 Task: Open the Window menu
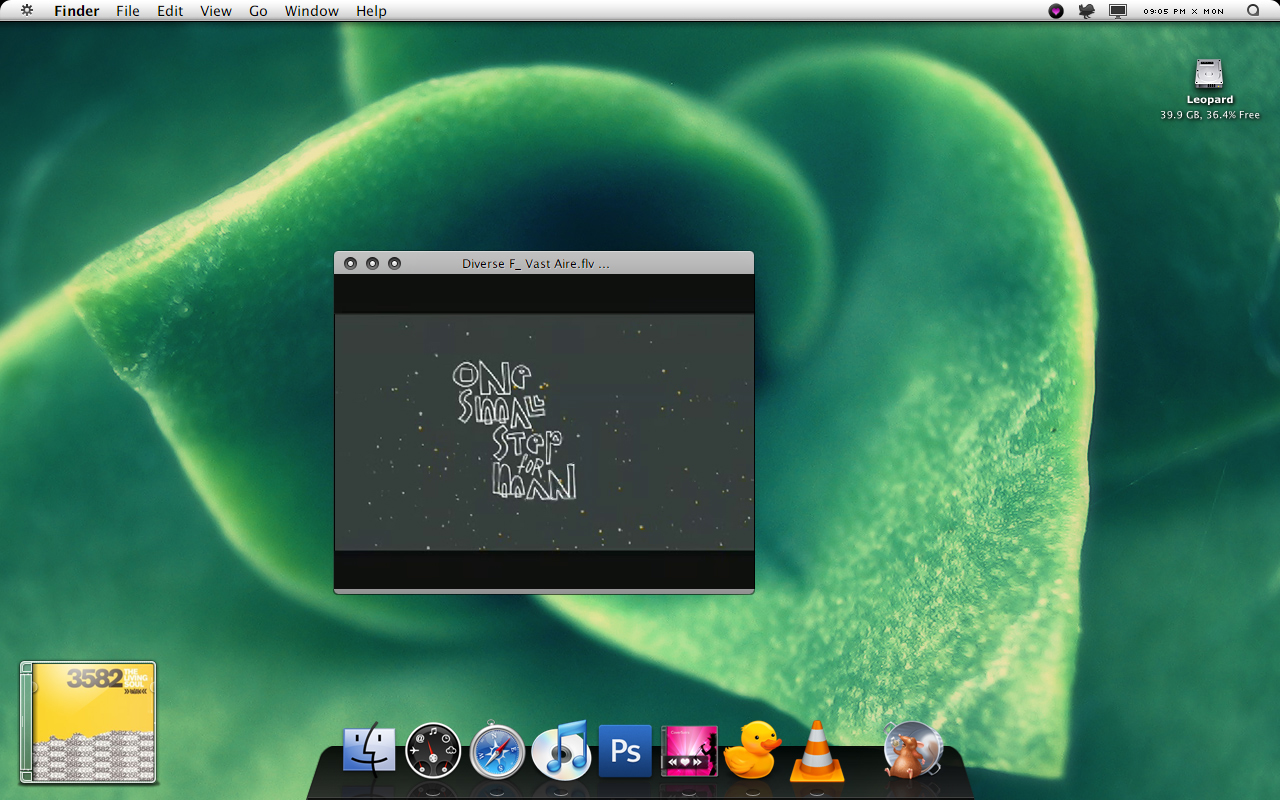[x=312, y=11]
